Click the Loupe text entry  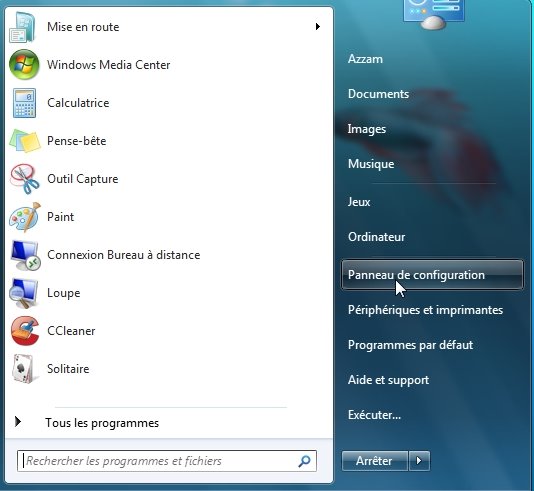pyautogui.click(x=64, y=293)
